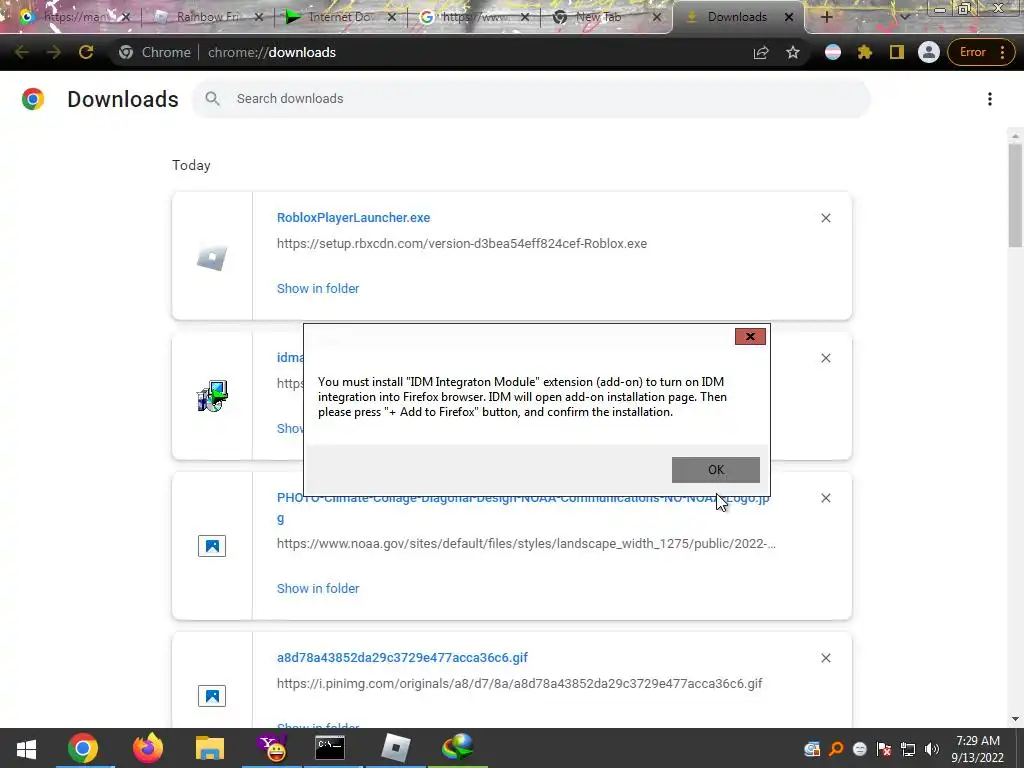Image resolution: width=1024 pixels, height=768 pixels.
Task: Remove the a8d78a43852da29c3729e477acca36c6.gif entry
Action: [825, 658]
